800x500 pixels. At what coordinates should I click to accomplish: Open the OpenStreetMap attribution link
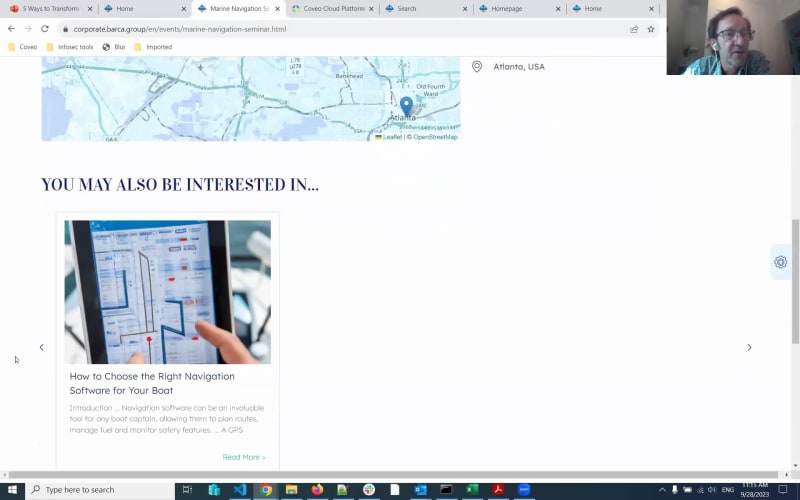point(435,137)
